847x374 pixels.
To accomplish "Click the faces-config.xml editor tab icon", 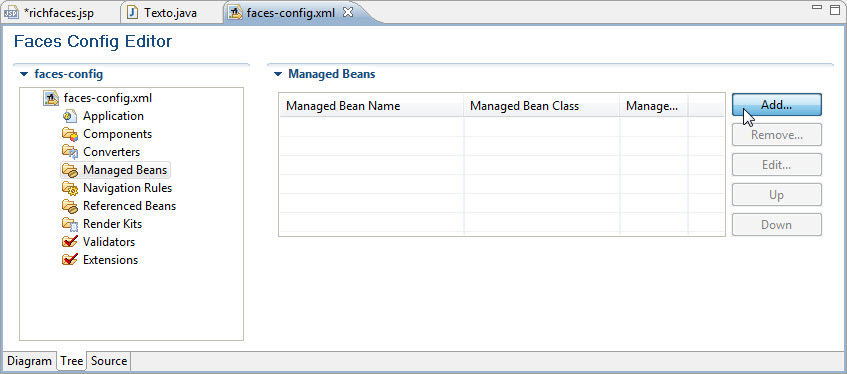I will click(235, 13).
